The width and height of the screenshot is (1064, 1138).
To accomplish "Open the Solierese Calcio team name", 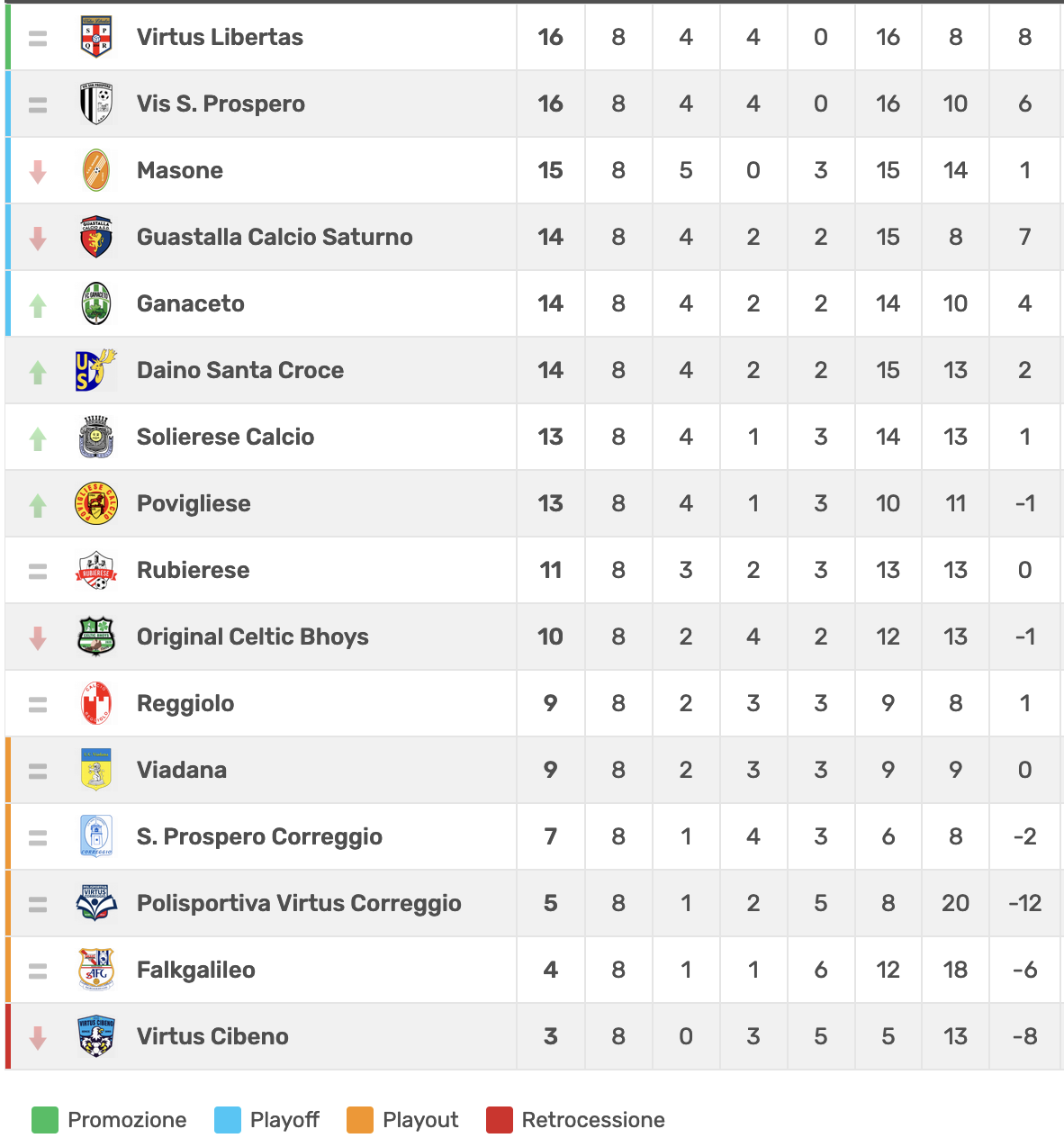I will (x=225, y=437).
